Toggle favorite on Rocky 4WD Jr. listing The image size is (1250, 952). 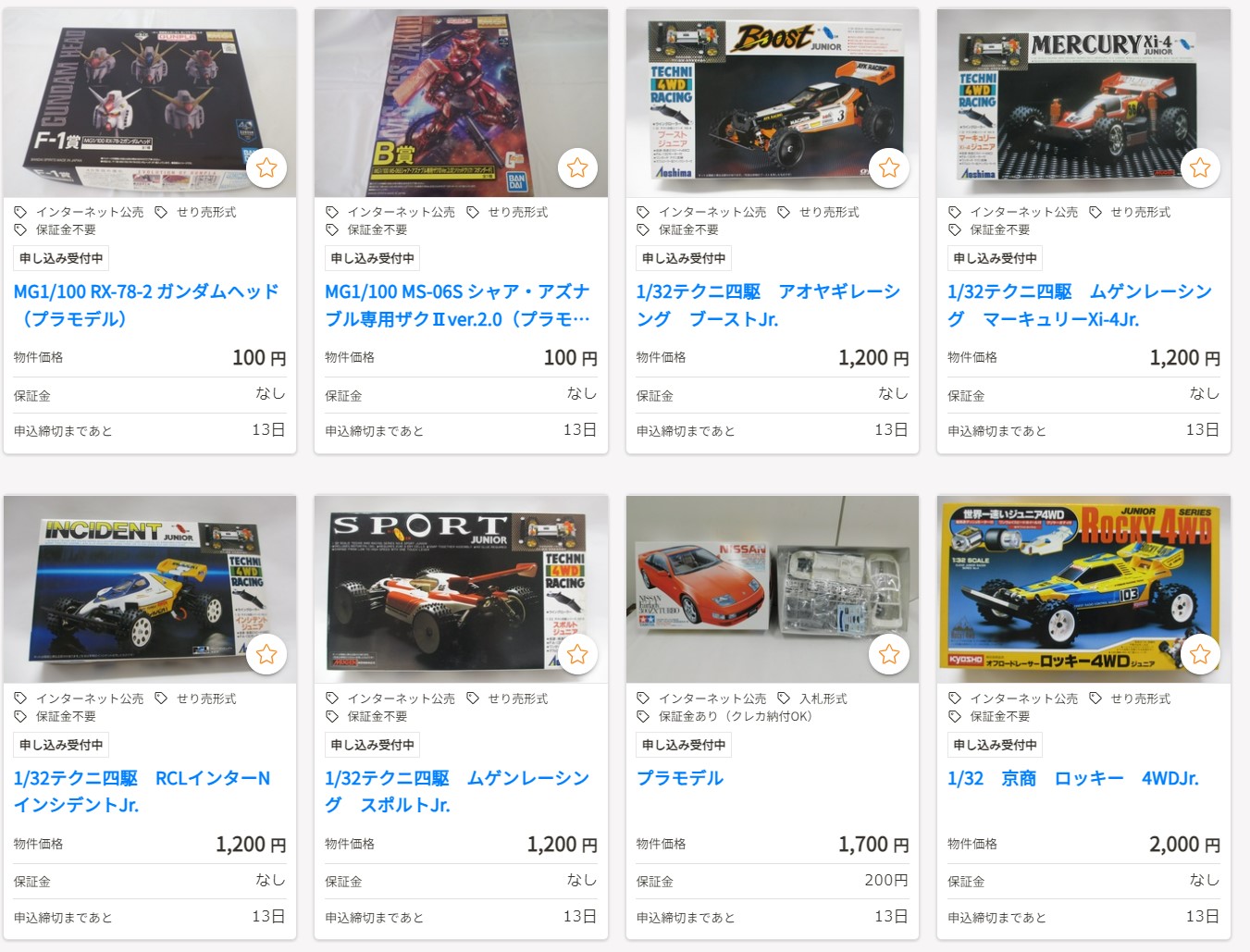1200,654
